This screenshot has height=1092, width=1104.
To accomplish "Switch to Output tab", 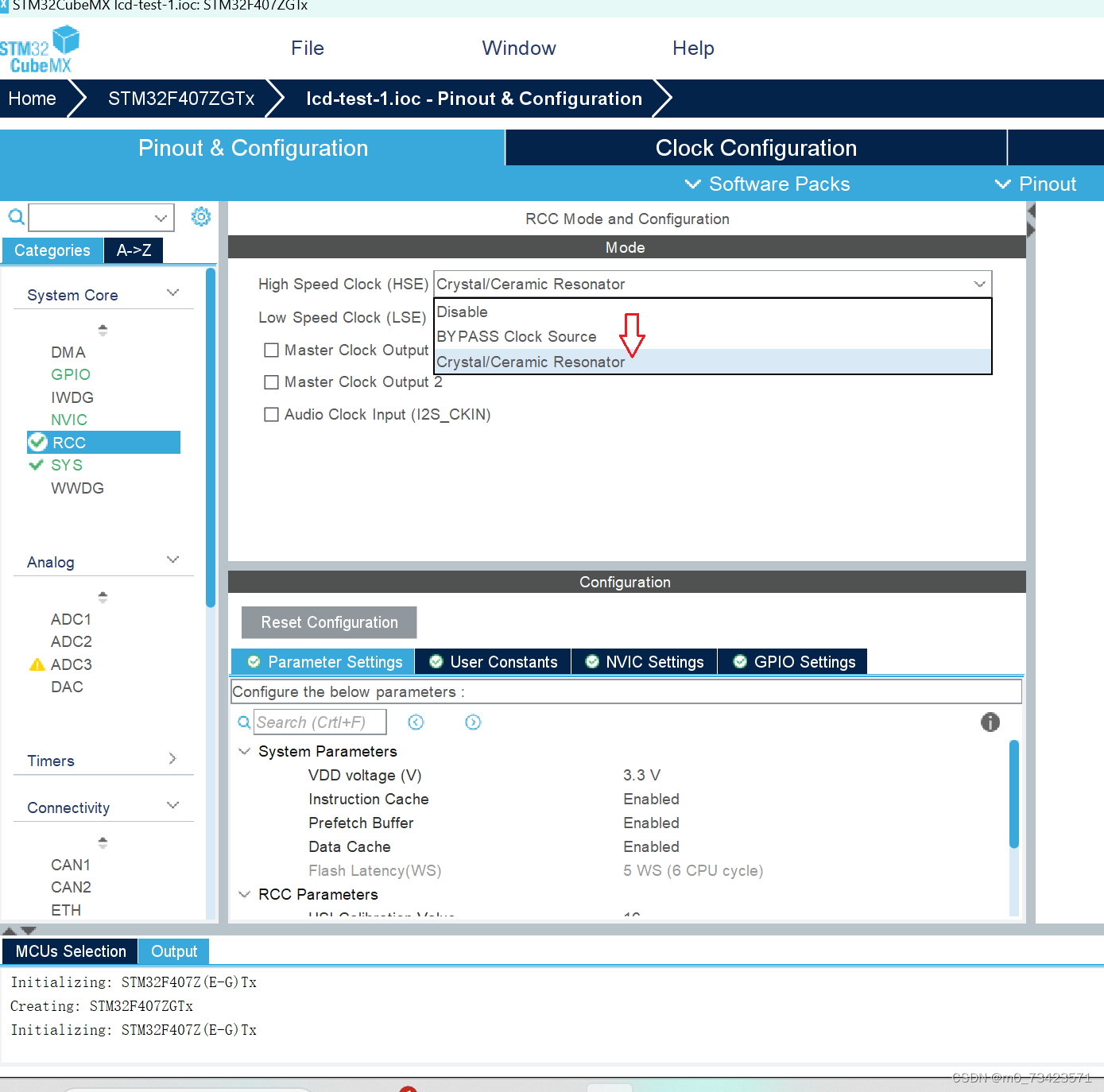I will pyautogui.click(x=174, y=951).
